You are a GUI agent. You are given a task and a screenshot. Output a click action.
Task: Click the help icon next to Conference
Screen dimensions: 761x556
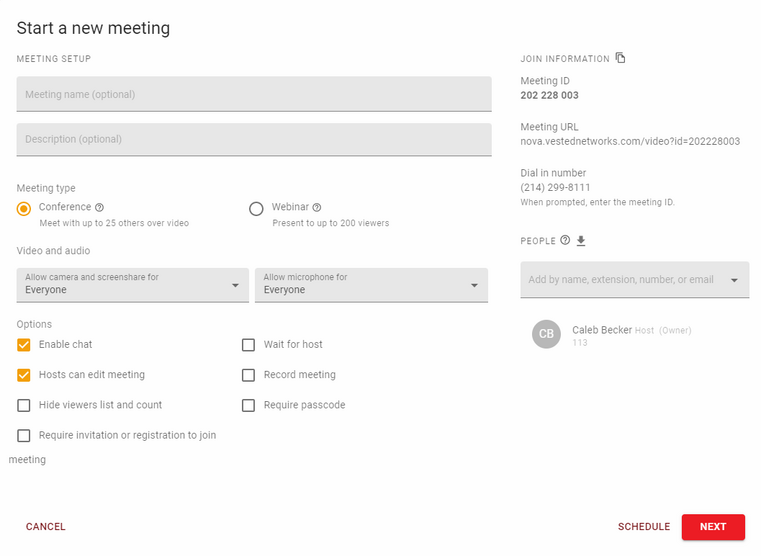99,208
